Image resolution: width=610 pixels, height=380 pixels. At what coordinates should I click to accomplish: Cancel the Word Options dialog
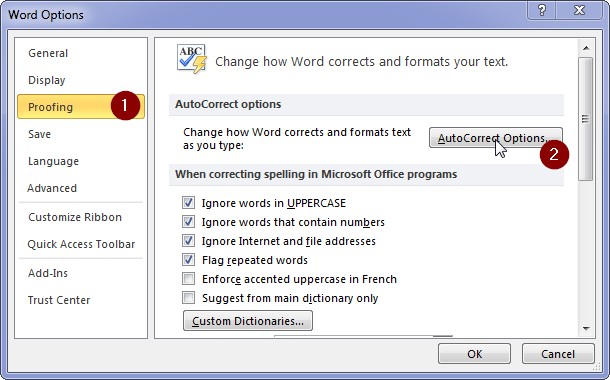558,354
